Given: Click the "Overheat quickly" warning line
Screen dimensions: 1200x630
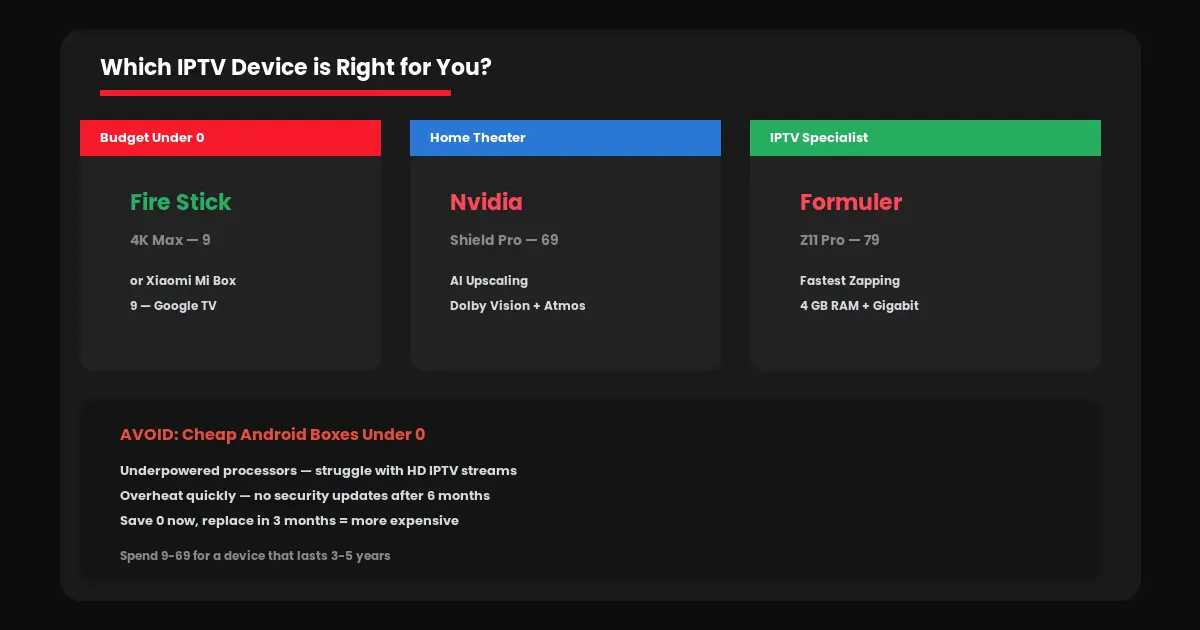Looking at the screenshot, I should 305,496.
